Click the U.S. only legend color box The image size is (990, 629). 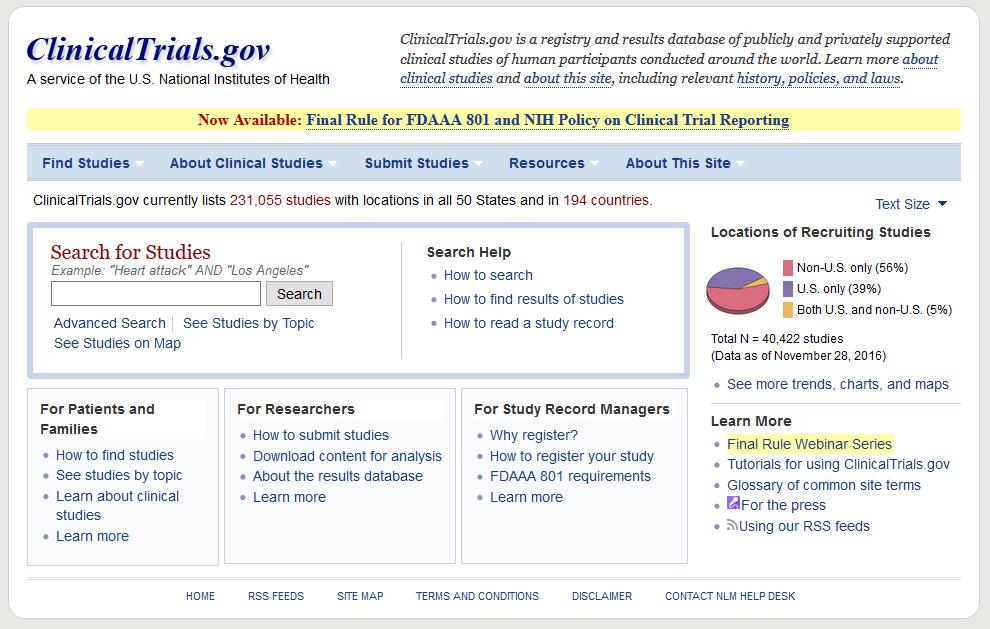(x=787, y=289)
